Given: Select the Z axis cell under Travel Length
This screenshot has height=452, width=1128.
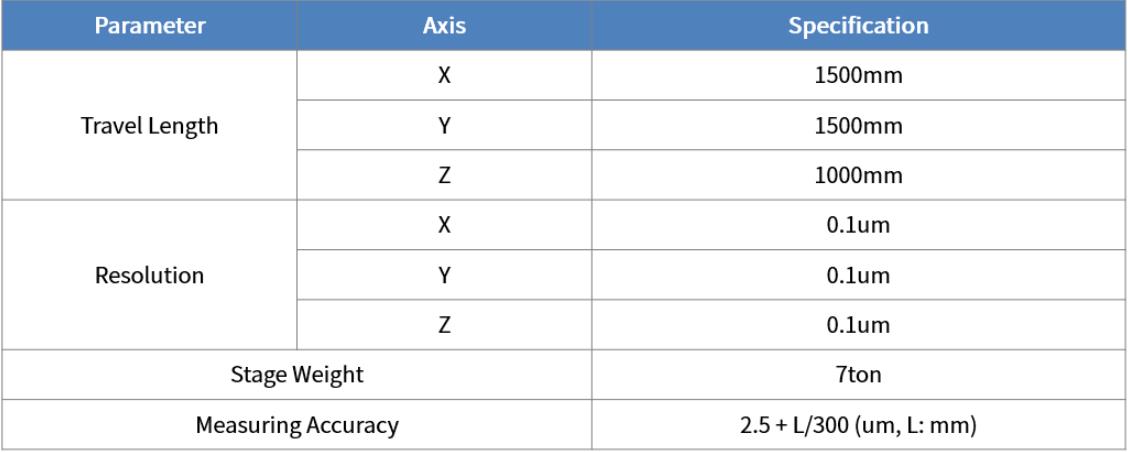Looking at the screenshot, I should (444, 176).
